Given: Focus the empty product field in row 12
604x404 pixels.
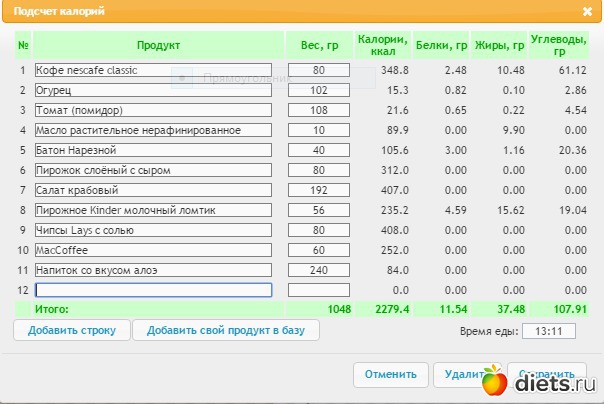Looking at the screenshot, I should (x=153, y=290).
